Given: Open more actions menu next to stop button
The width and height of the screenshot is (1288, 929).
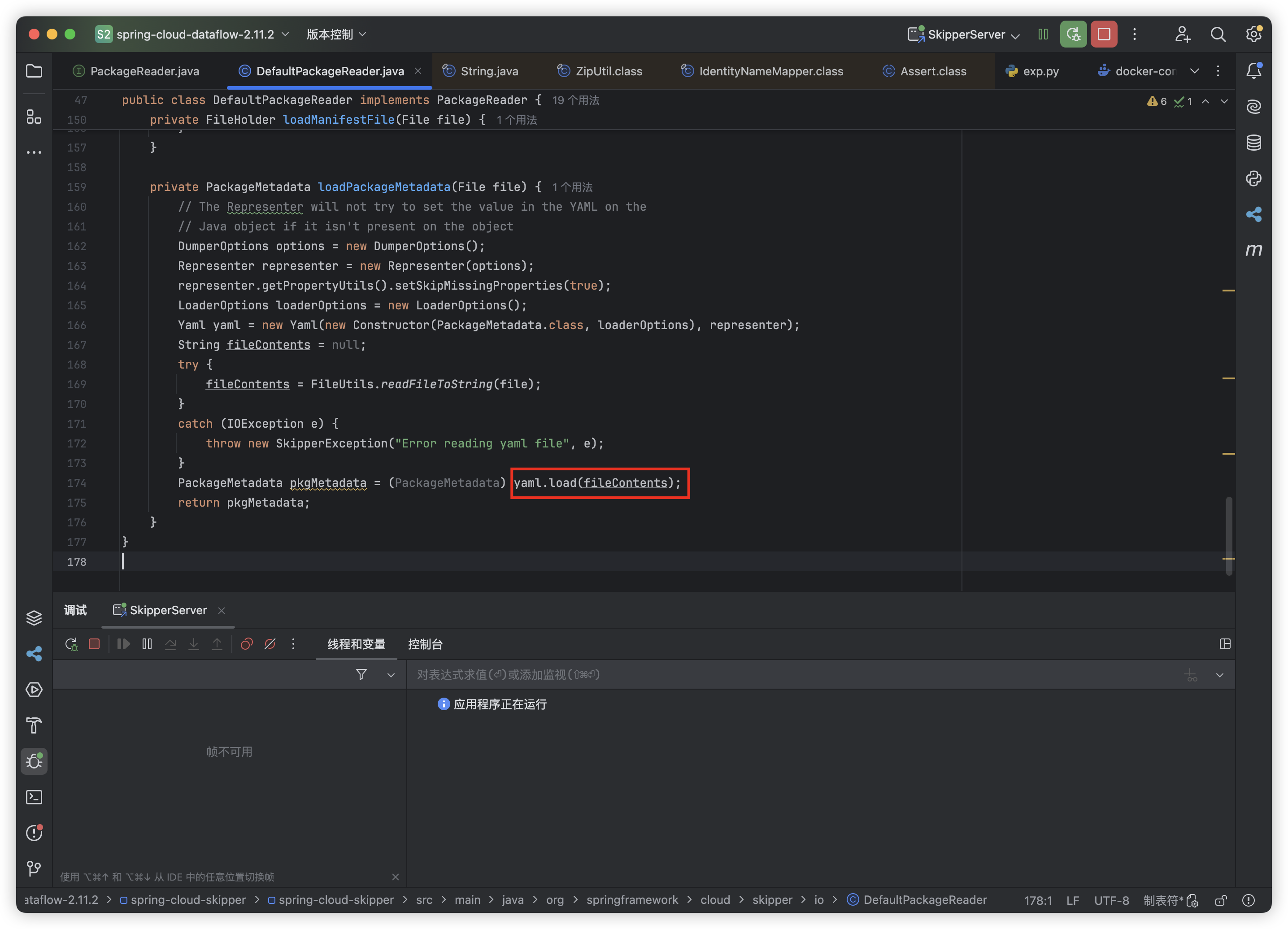Looking at the screenshot, I should [1134, 34].
